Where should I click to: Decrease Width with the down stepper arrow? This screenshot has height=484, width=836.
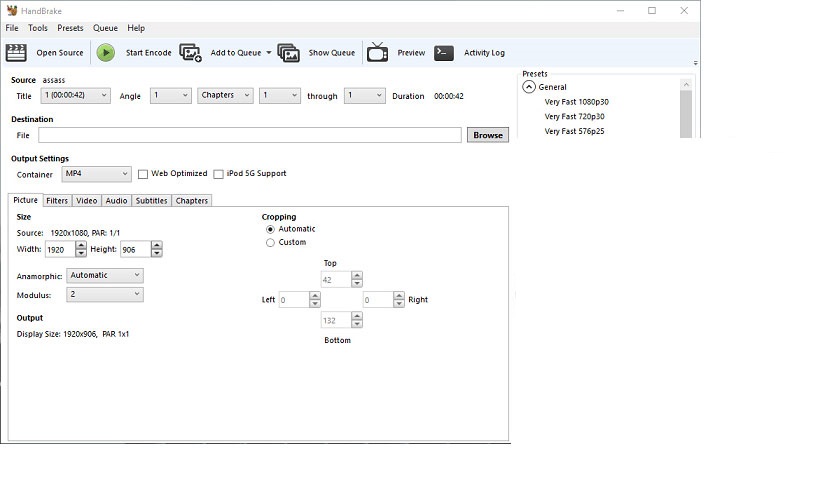pos(81,253)
